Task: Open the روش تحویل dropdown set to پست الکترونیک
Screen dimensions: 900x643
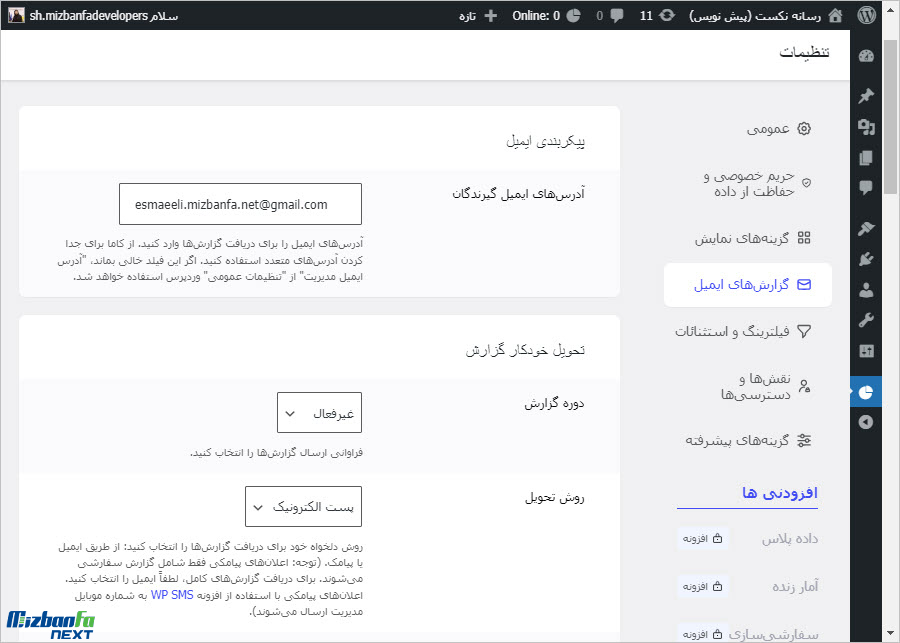Action: pyautogui.click(x=303, y=506)
